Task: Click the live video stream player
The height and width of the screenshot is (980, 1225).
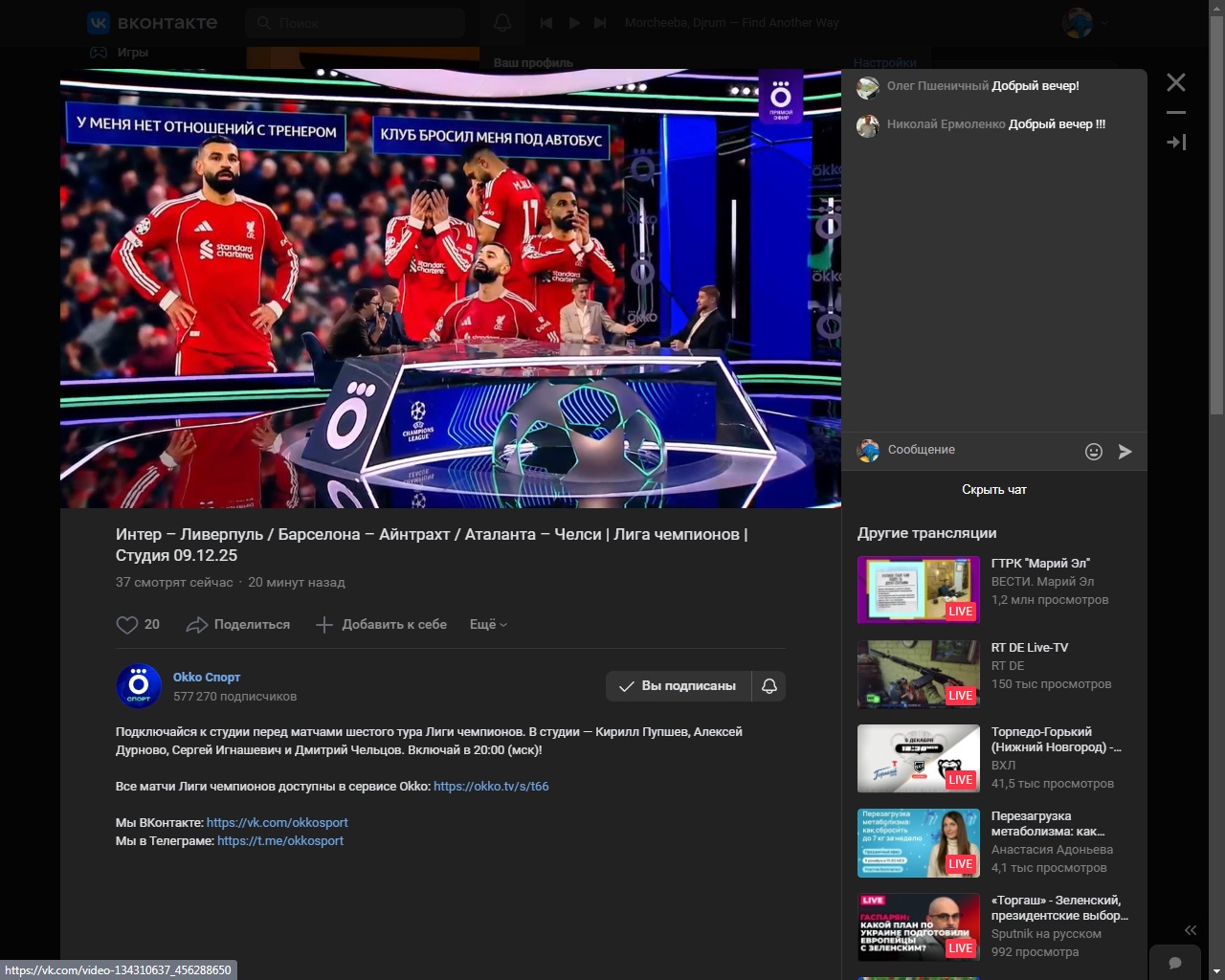Action: coord(451,288)
